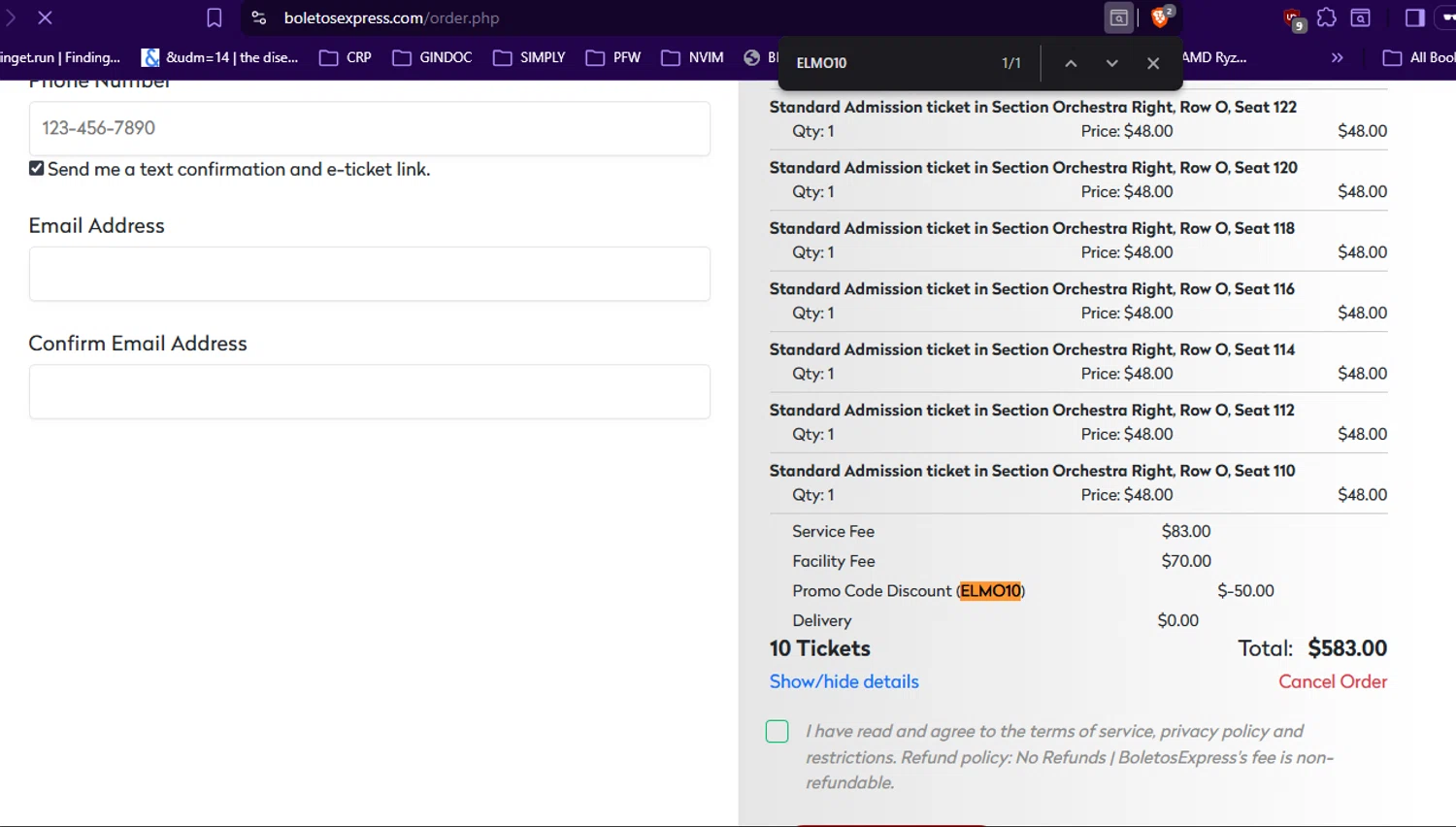Click the forward navigation arrow
Viewport: 1456px width, 827px height.
[10, 17]
